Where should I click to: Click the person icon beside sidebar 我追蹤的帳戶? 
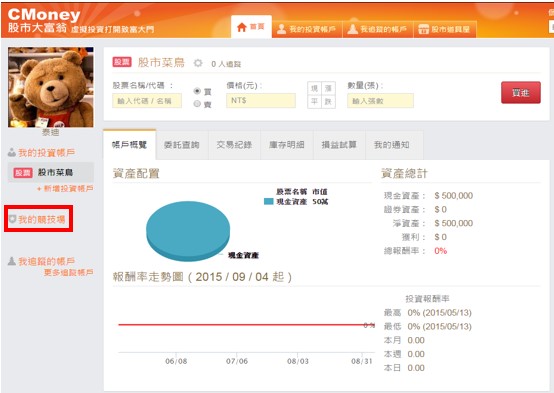tap(12, 261)
